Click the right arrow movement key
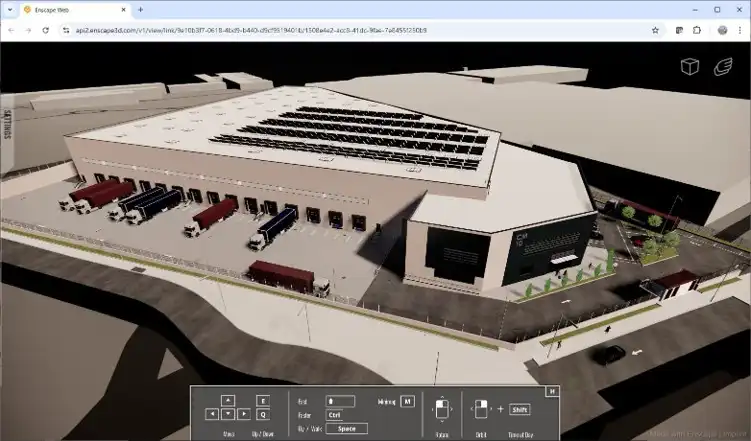This screenshot has height=441, width=751. 244,414
